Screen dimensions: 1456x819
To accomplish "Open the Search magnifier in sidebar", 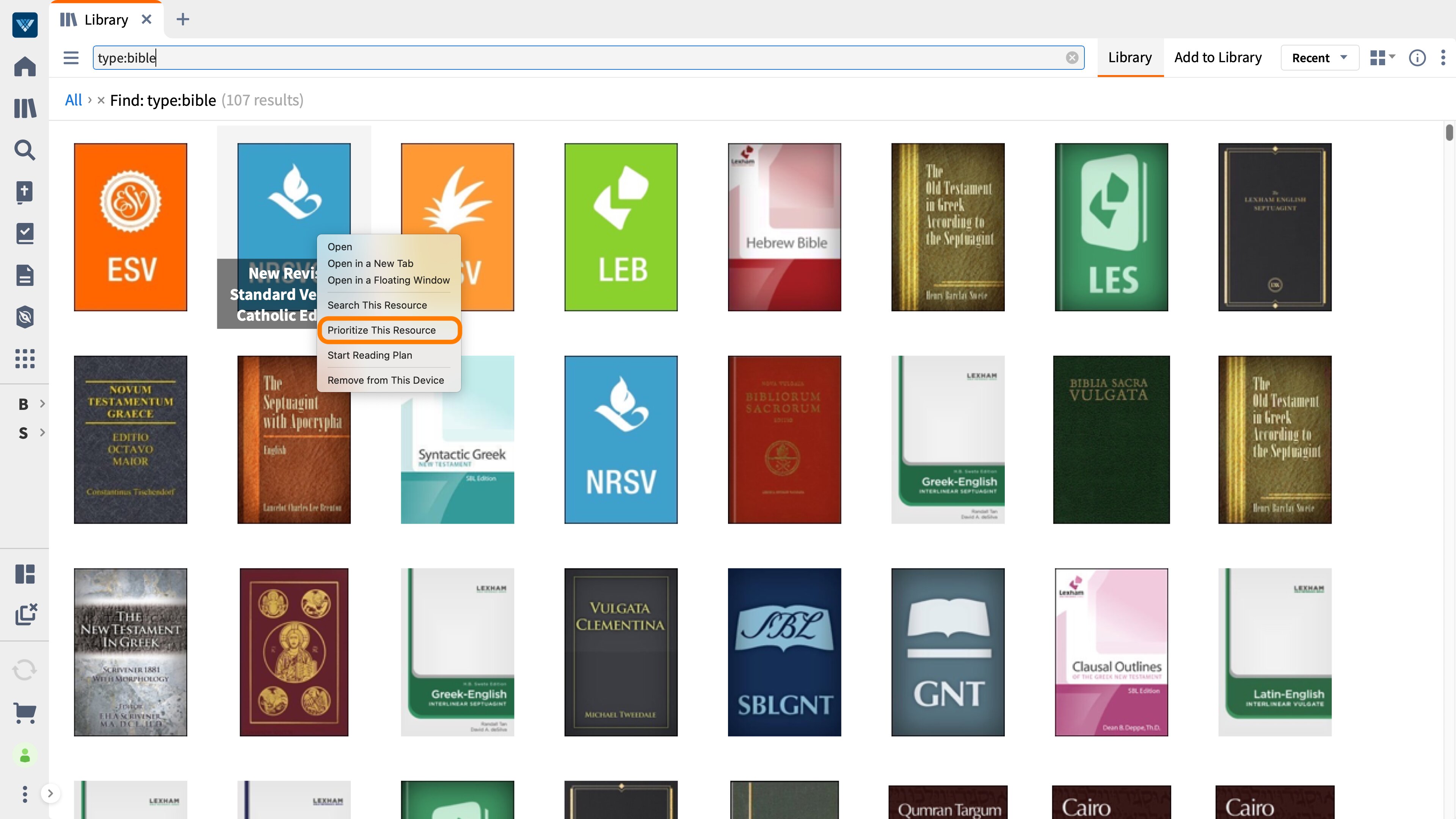I will (24, 150).
